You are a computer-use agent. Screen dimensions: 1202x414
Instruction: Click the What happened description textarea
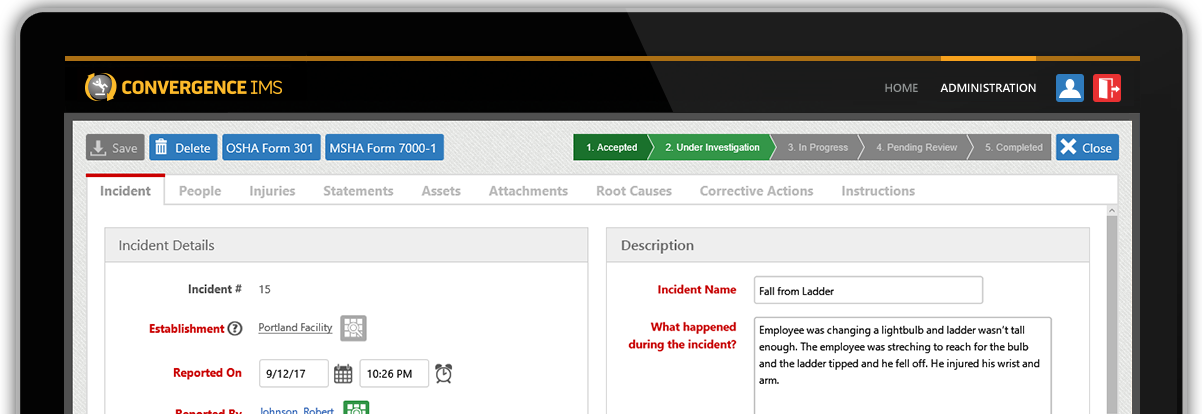pyautogui.click(x=903, y=366)
